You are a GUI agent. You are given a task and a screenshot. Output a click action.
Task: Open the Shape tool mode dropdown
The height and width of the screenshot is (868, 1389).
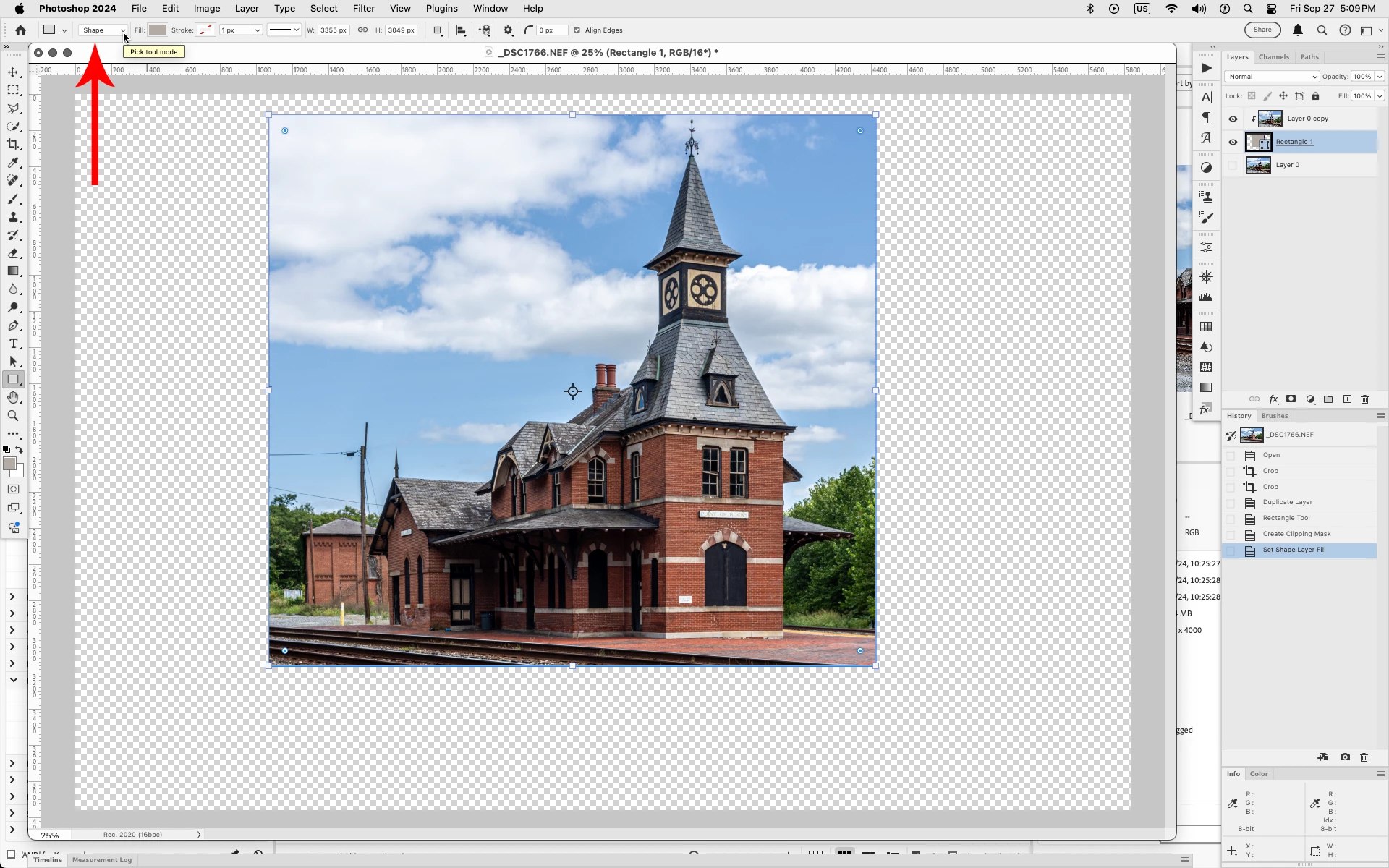click(103, 30)
